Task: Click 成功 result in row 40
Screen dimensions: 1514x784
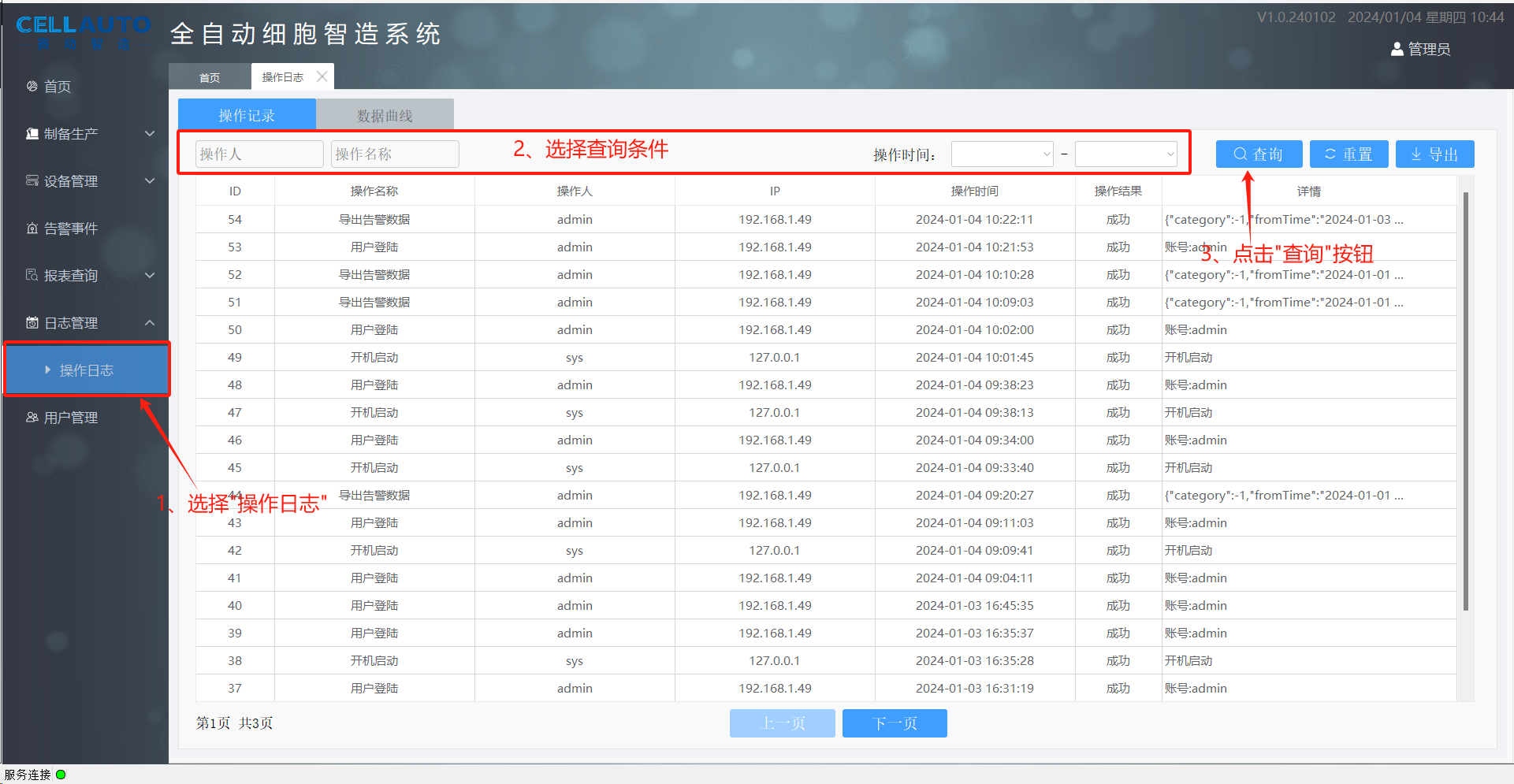Action: pyautogui.click(x=1118, y=605)
